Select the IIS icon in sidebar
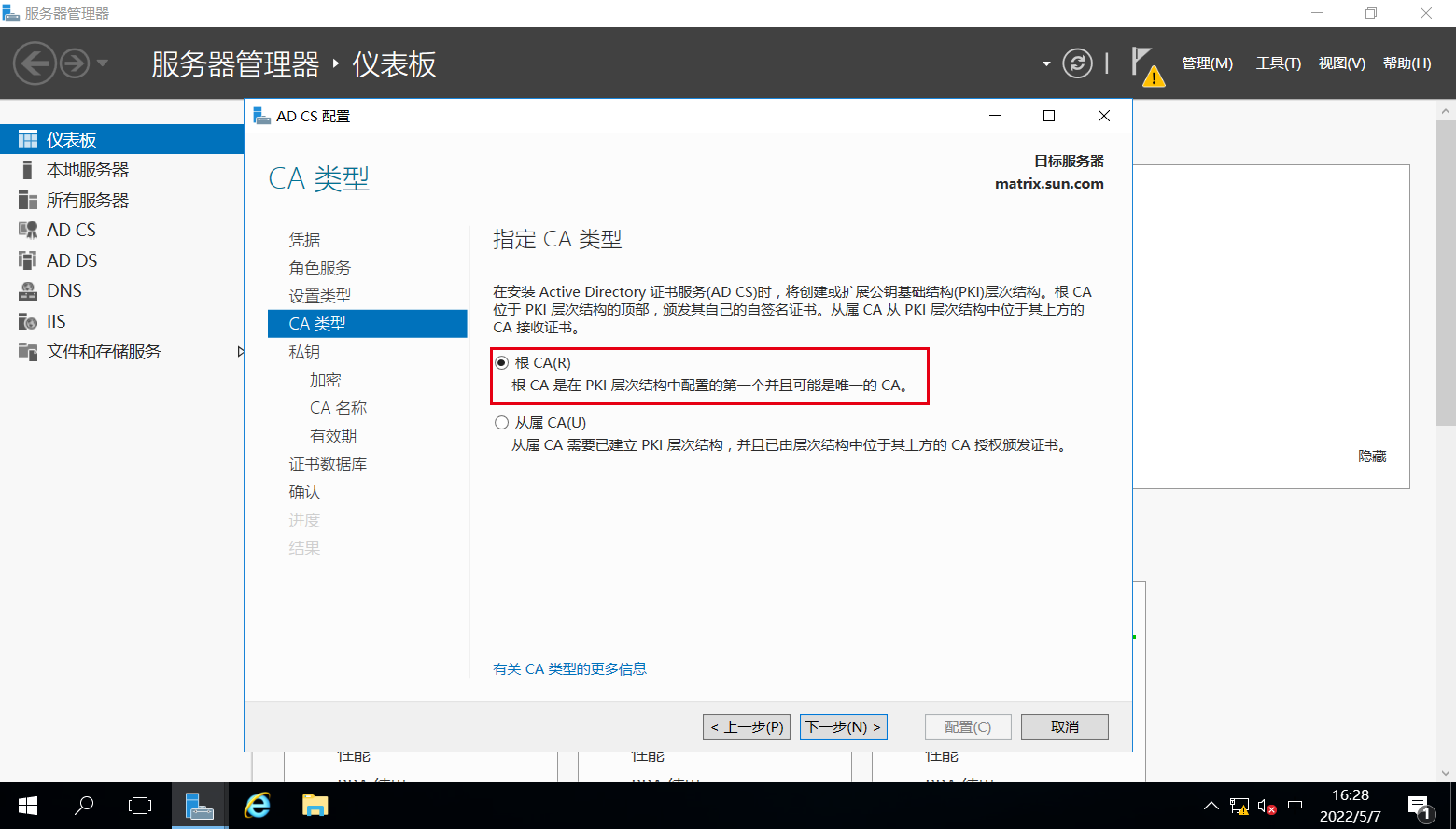Screen dimensions: 1456x829 coord(28,321)
